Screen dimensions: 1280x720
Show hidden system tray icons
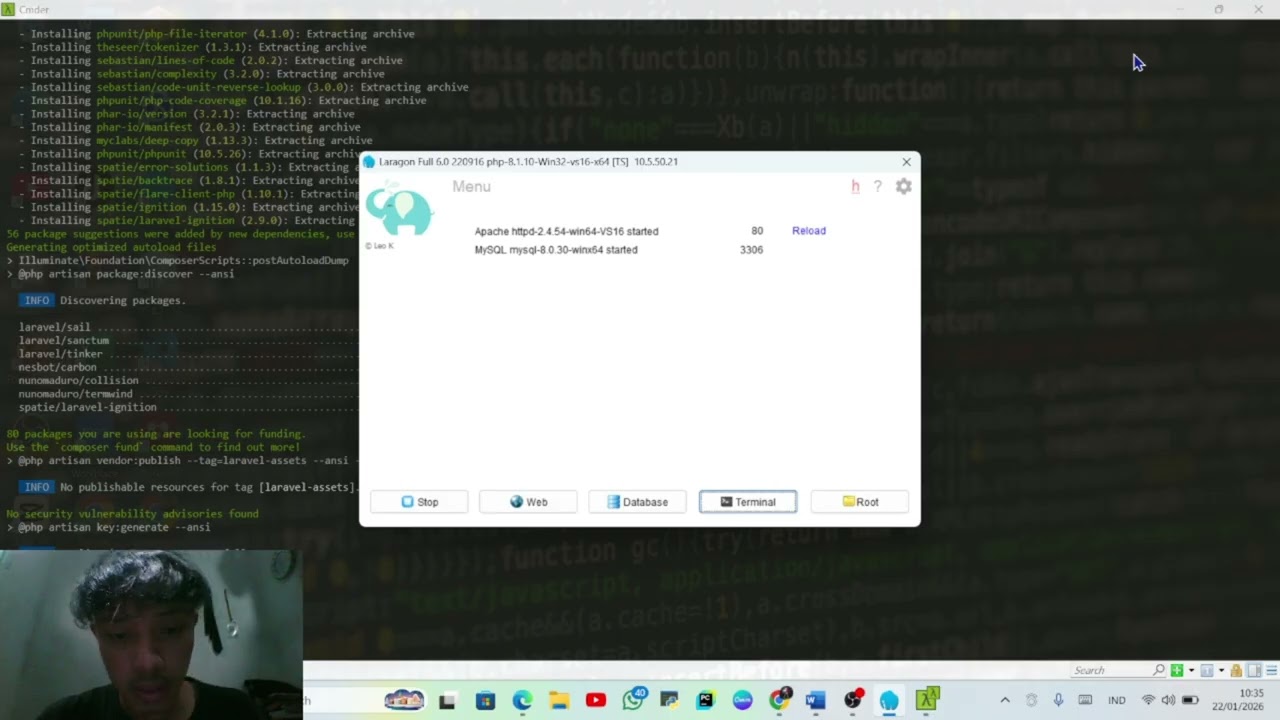[x=1005, y=700]
